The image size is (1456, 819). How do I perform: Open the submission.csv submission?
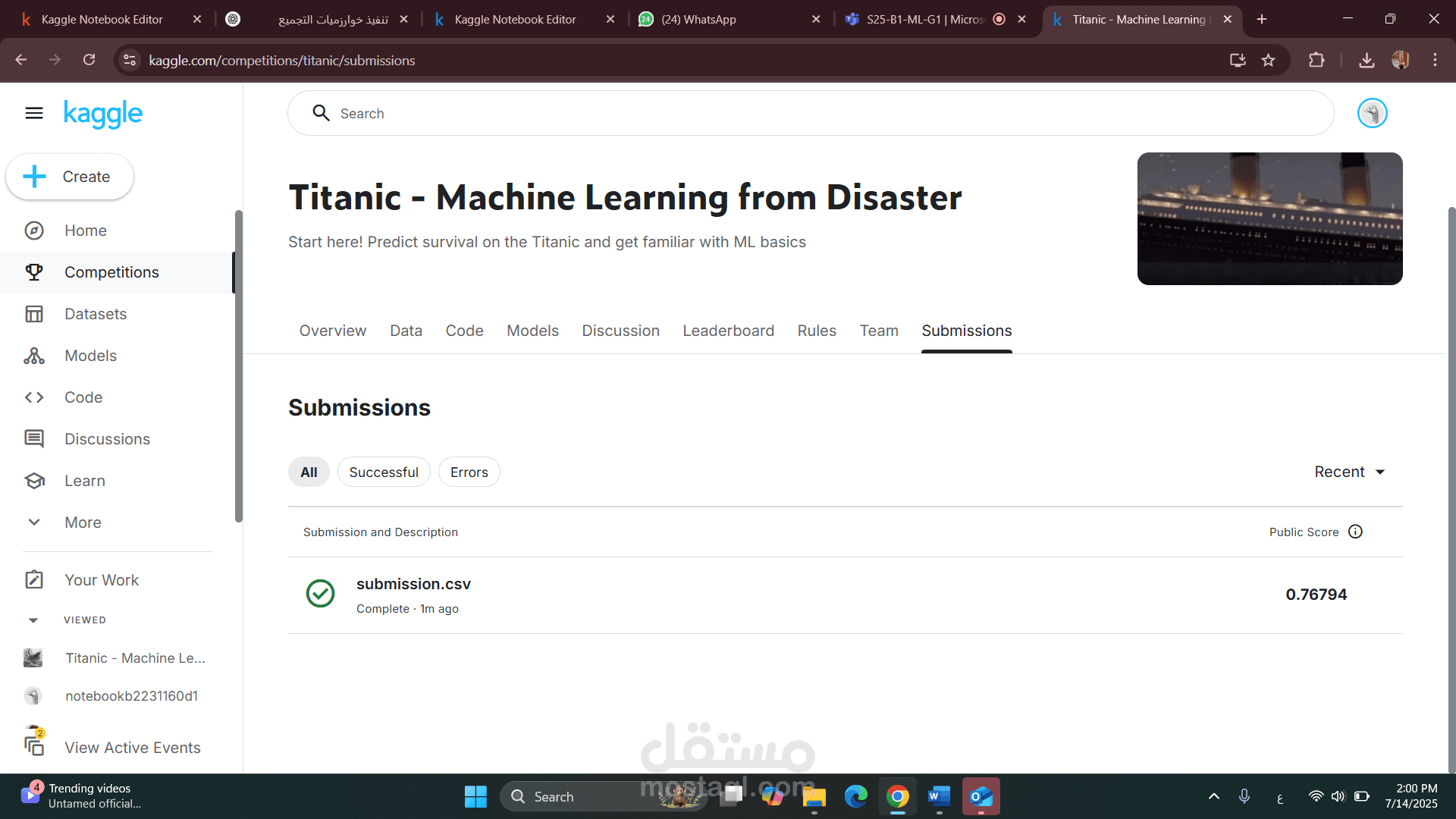(x=413, y=585)
